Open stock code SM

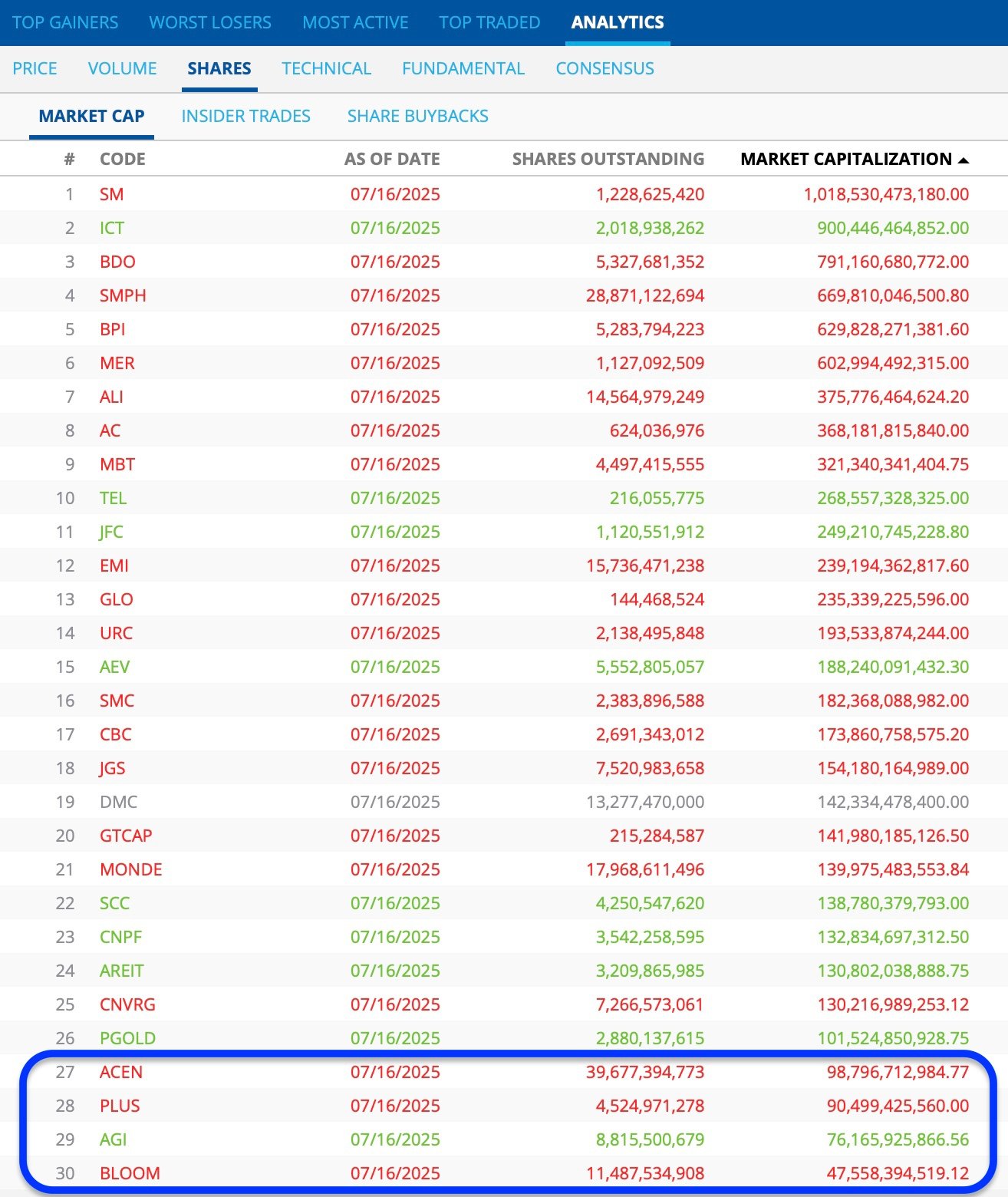coord(111,194)
